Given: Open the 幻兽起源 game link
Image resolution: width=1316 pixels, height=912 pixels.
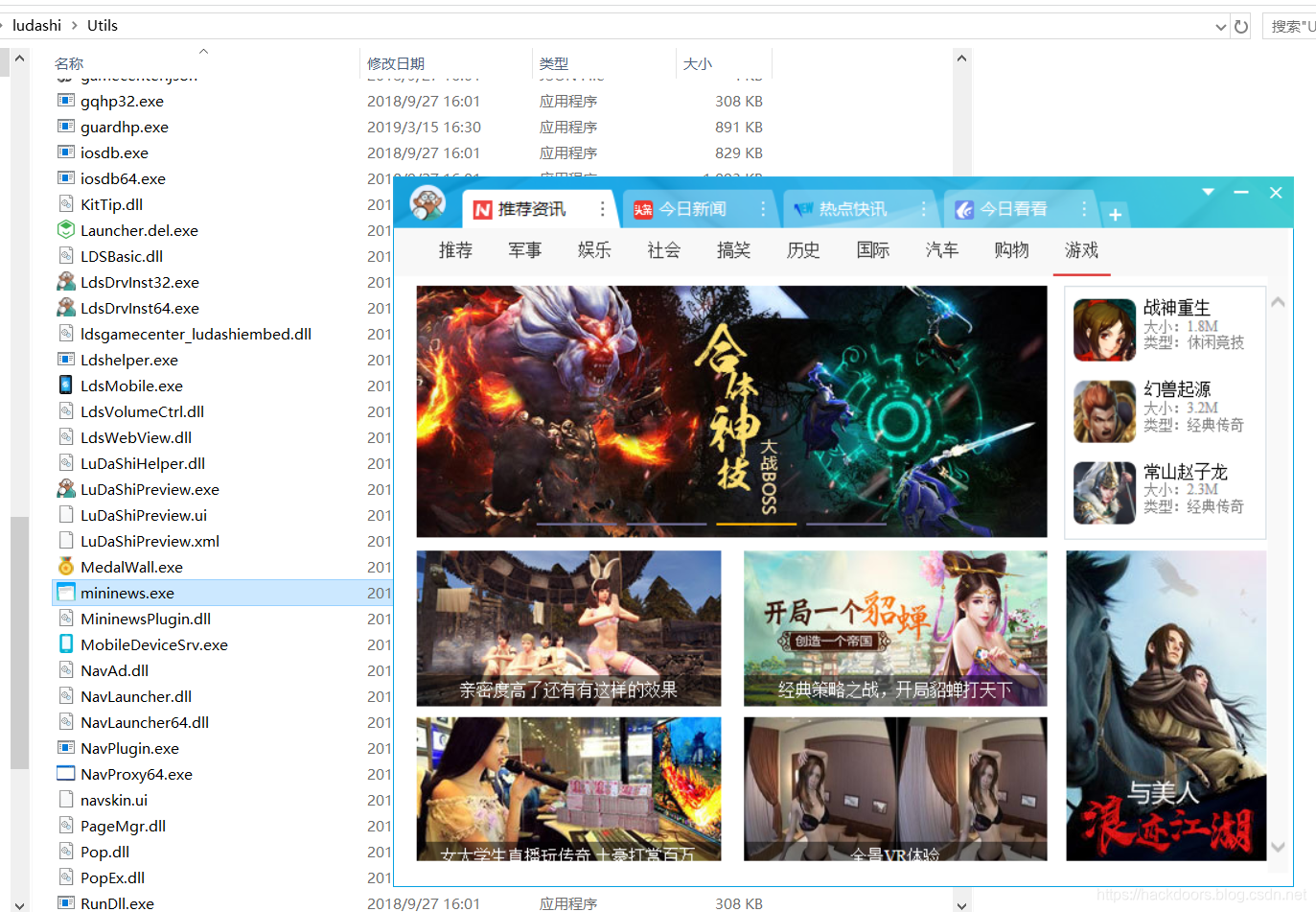Looking at the screenshot, I should coord(1176,389).
